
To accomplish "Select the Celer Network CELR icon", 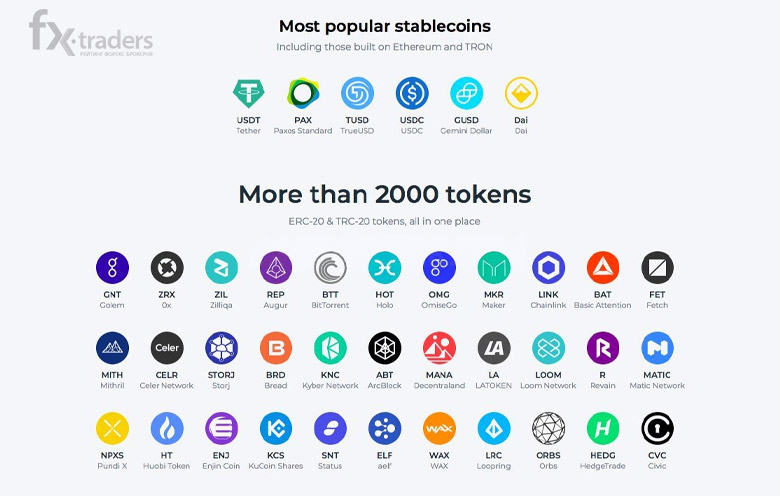I will 167,348.
